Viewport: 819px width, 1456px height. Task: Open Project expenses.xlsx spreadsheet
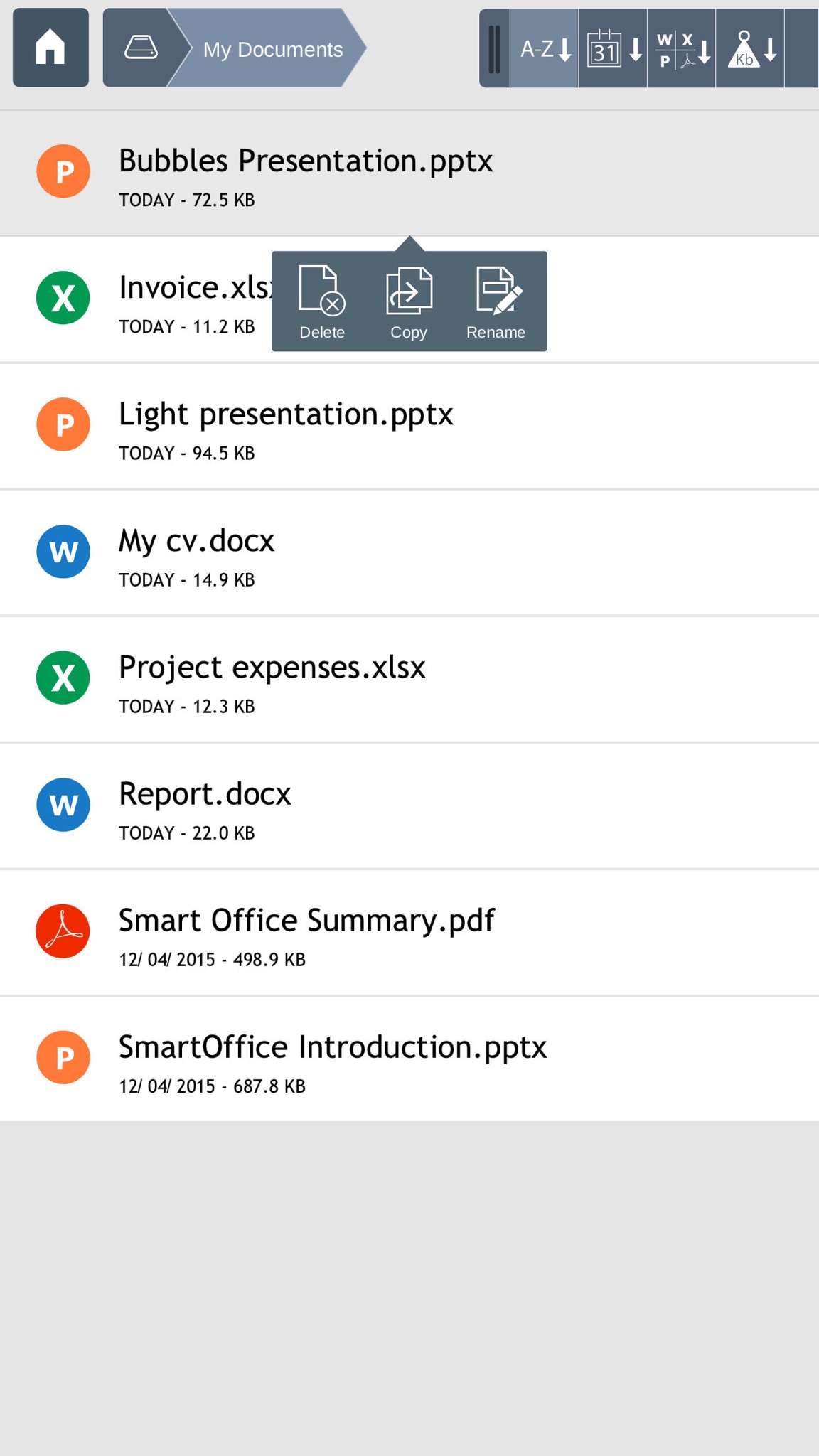tap(409, 679)
